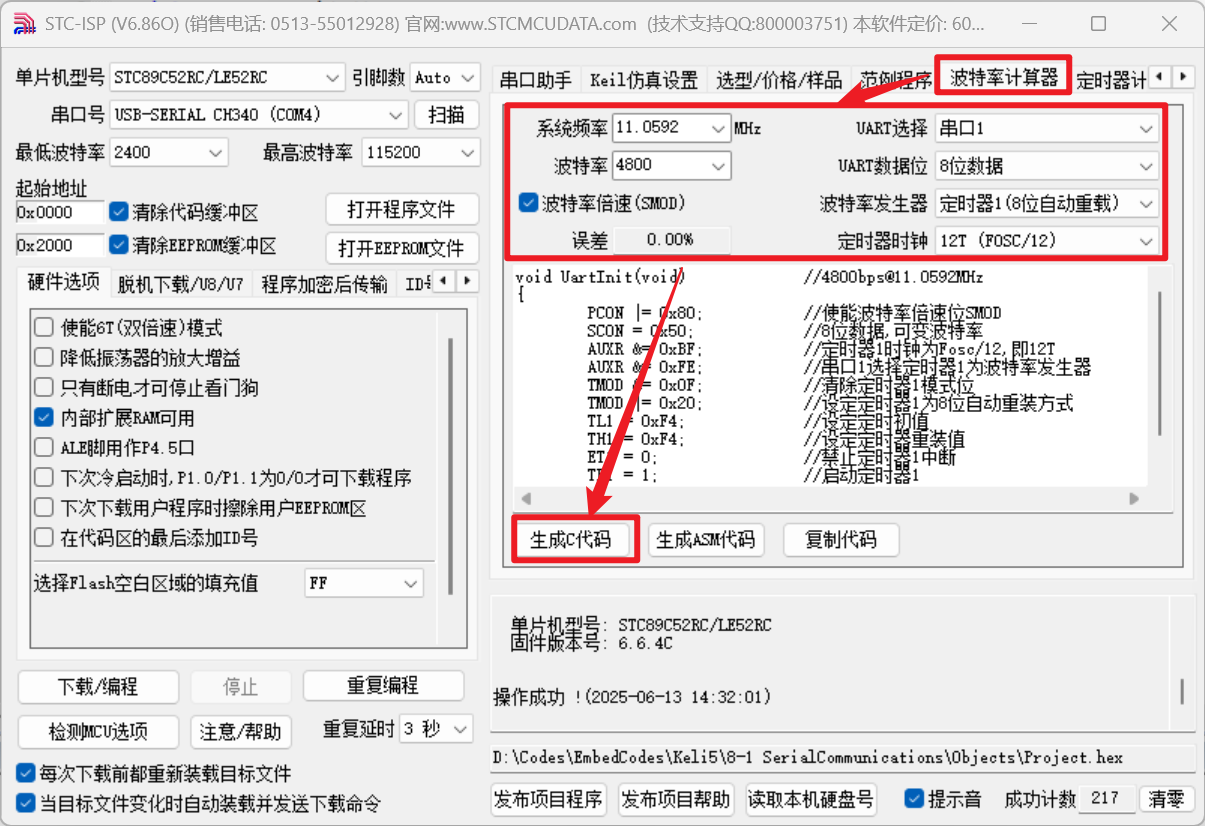Viewport: 1205px width, 826px height.
Task: Click the 复制代码 button
Action: tap(841, 540)
